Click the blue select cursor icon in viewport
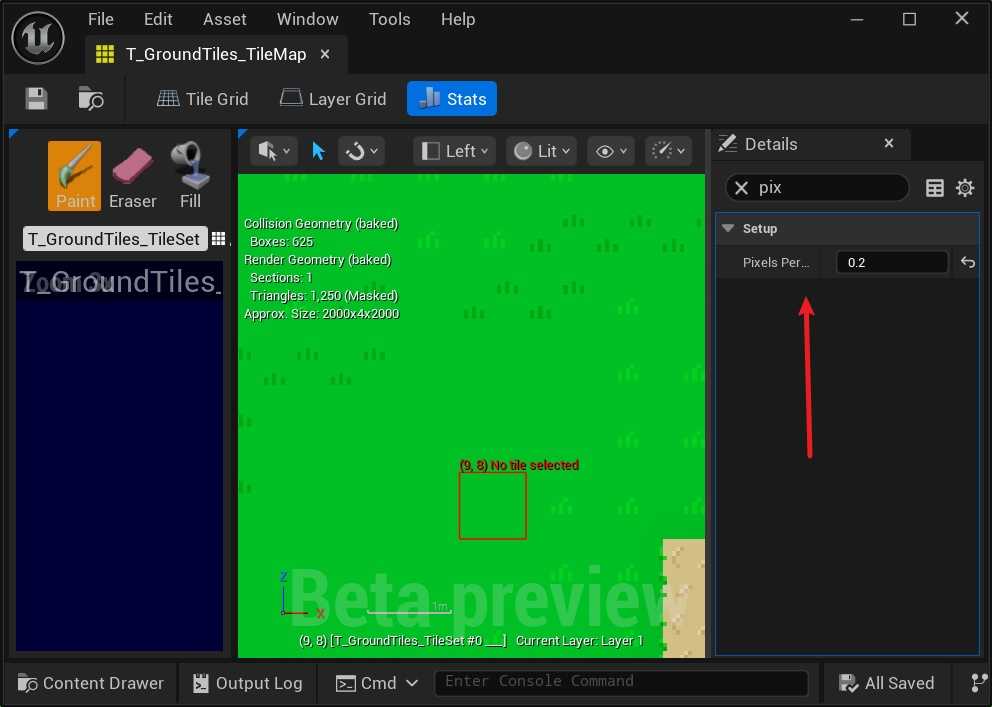The image size is (992, 707). [x=318, y=151]
